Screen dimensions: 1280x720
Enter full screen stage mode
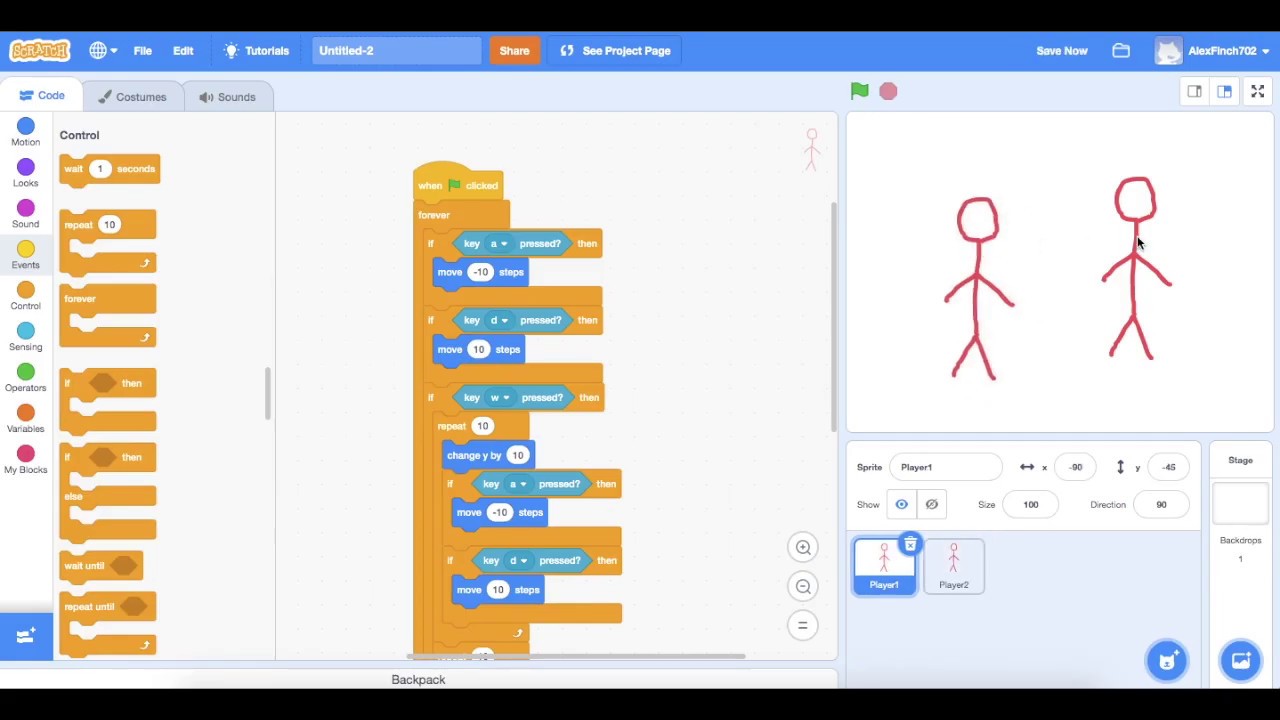1258,91
